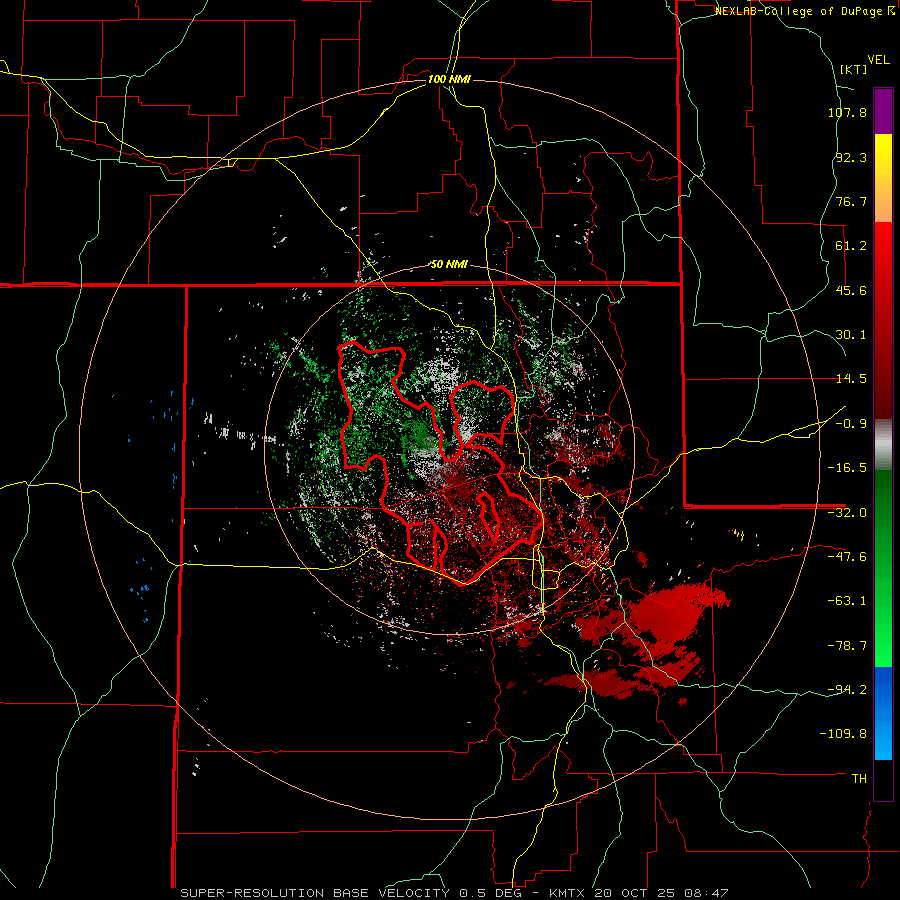Select the yellow-orange segment of color bar

(x=883, y=179)
